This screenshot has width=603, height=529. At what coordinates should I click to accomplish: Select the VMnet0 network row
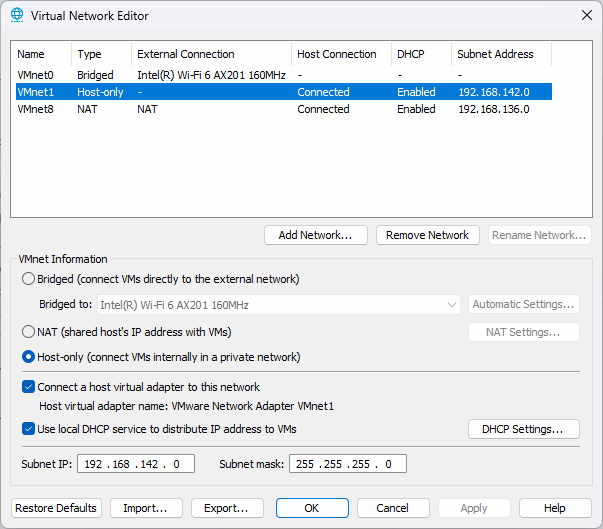(x=284, y=75)
